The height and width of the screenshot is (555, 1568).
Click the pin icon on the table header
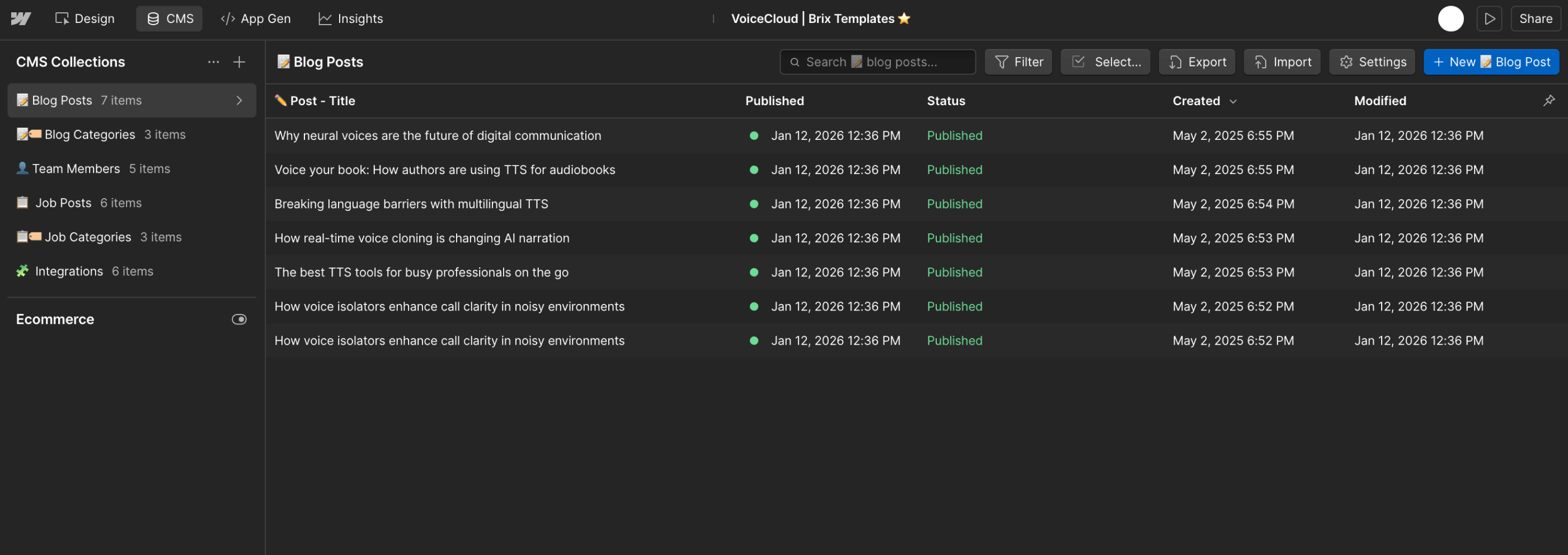click(1549, 100)
